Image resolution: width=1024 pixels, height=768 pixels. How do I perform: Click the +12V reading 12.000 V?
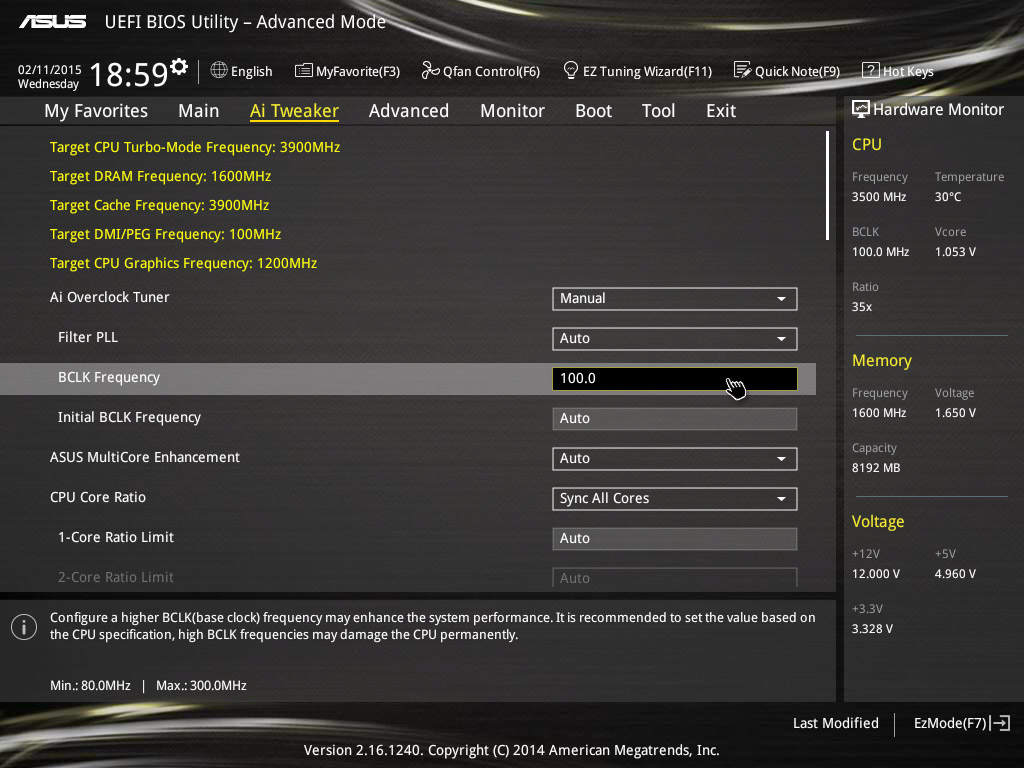pyautogui.click(x=876, y=573)
